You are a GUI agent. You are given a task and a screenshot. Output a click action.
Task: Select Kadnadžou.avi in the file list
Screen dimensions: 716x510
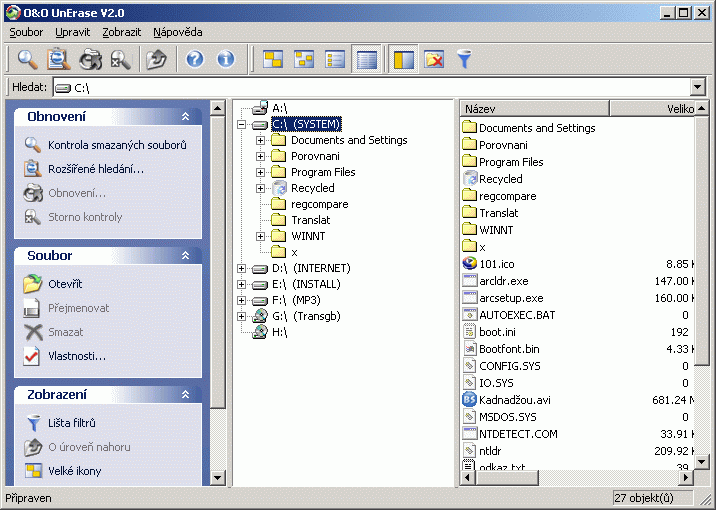point(514,400)
